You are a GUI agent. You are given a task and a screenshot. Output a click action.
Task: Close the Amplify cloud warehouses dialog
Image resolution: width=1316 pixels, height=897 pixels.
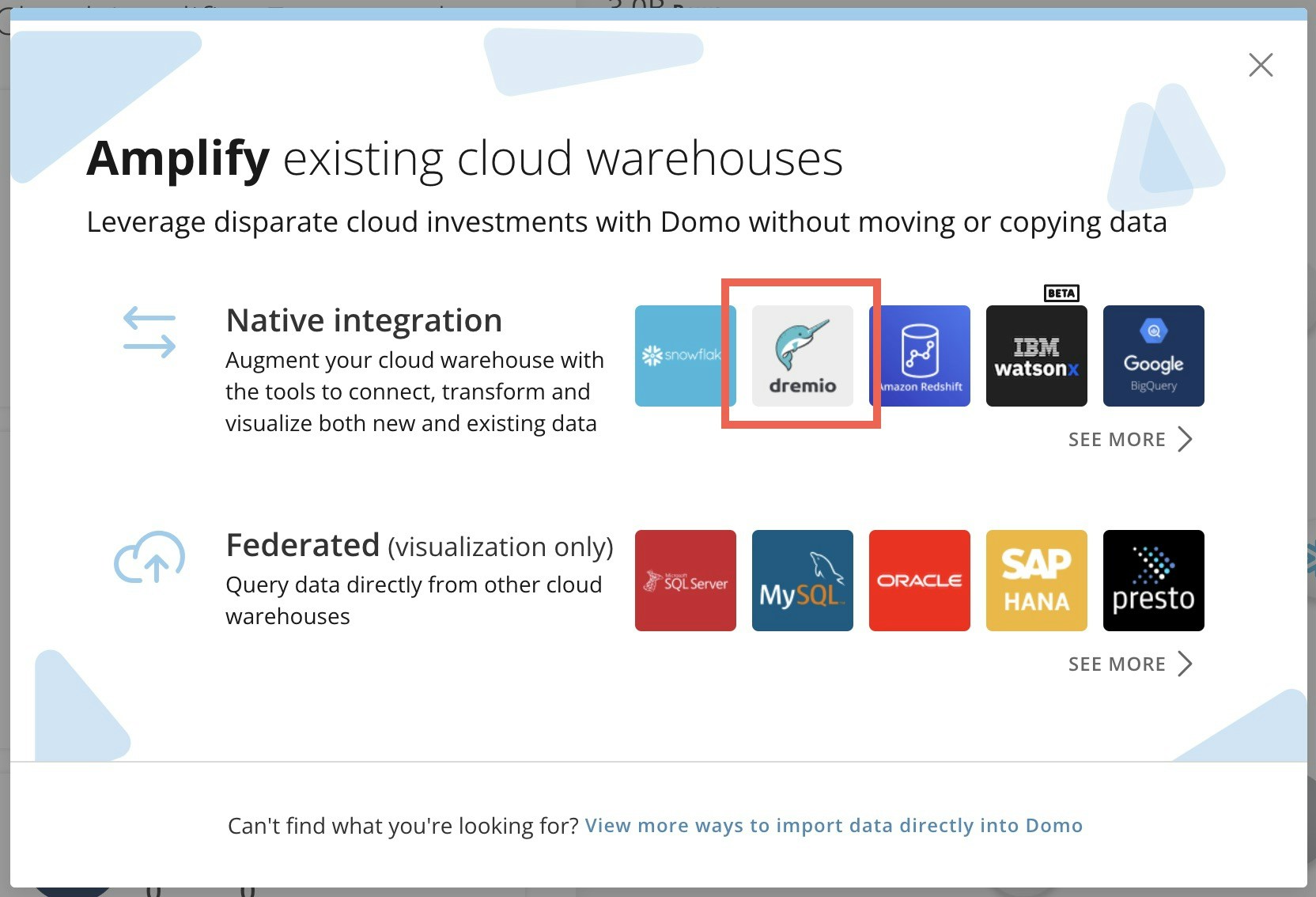pyautogui.click(x=1261, y=65)
